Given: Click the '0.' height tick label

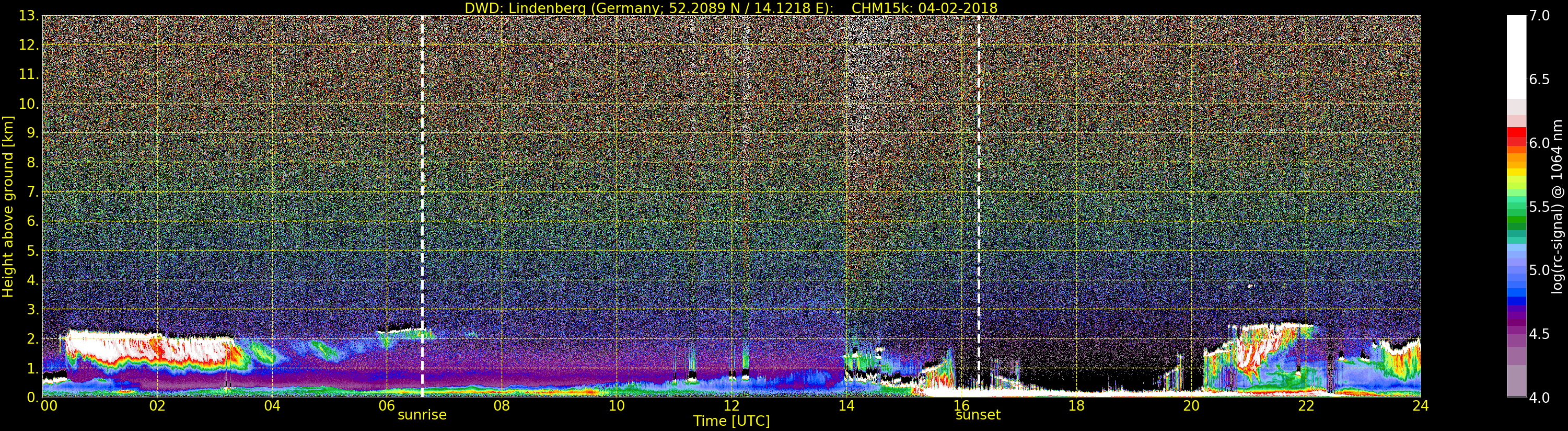Looking at the screenshot, I should pyautogui.click(x=32, y=397).
